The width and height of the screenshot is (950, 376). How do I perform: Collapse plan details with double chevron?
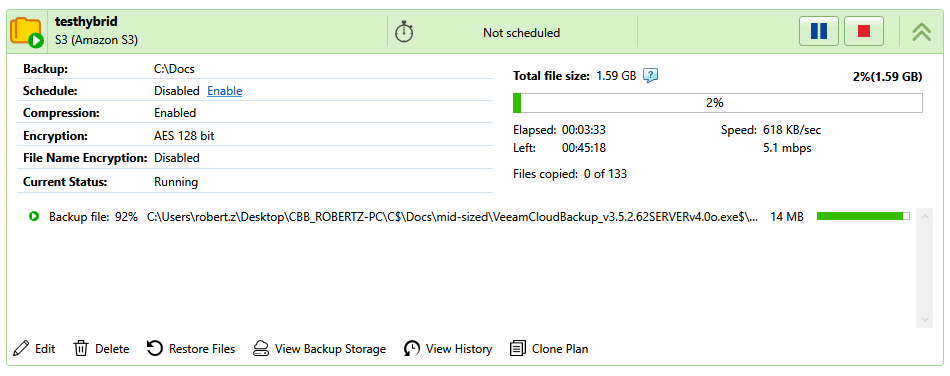point(922,31)
